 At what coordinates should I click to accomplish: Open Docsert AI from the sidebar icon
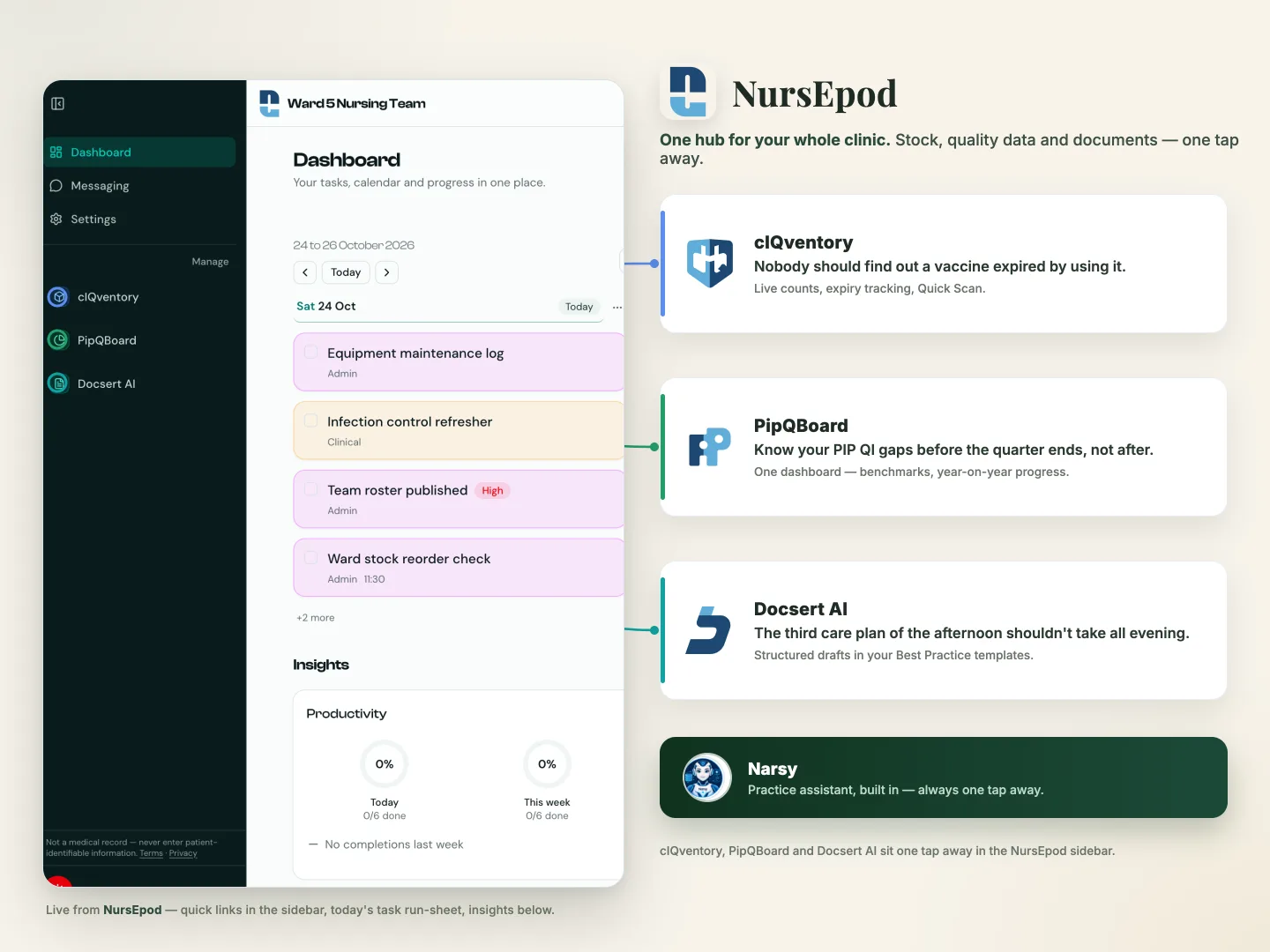click(x=58, y=383)
